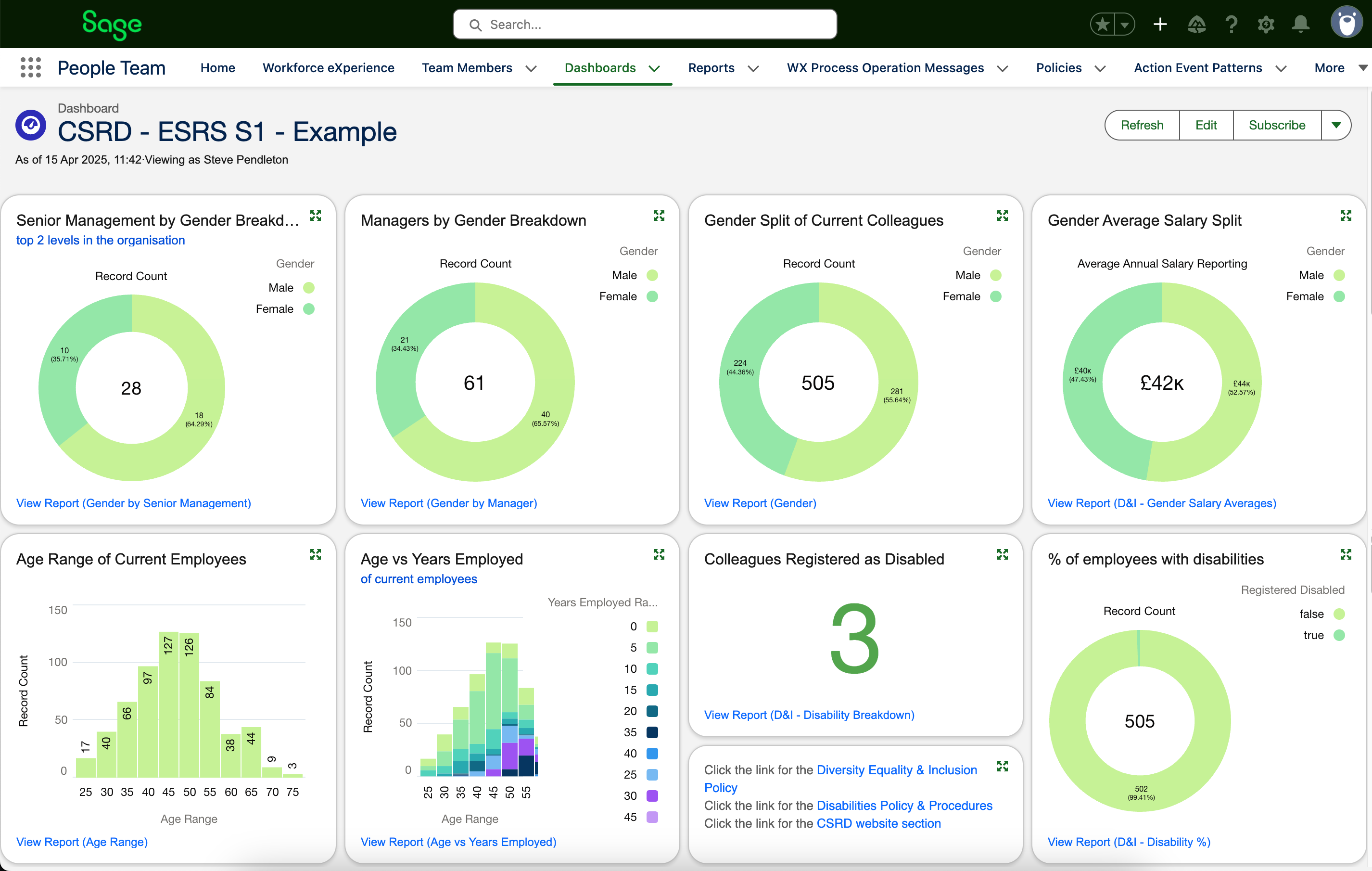Open the Team Members tab

pos(467,68)
